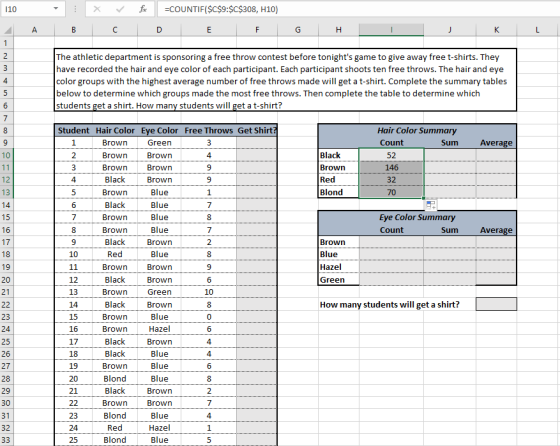Select the shirt count answer cell

coord(496,304)
